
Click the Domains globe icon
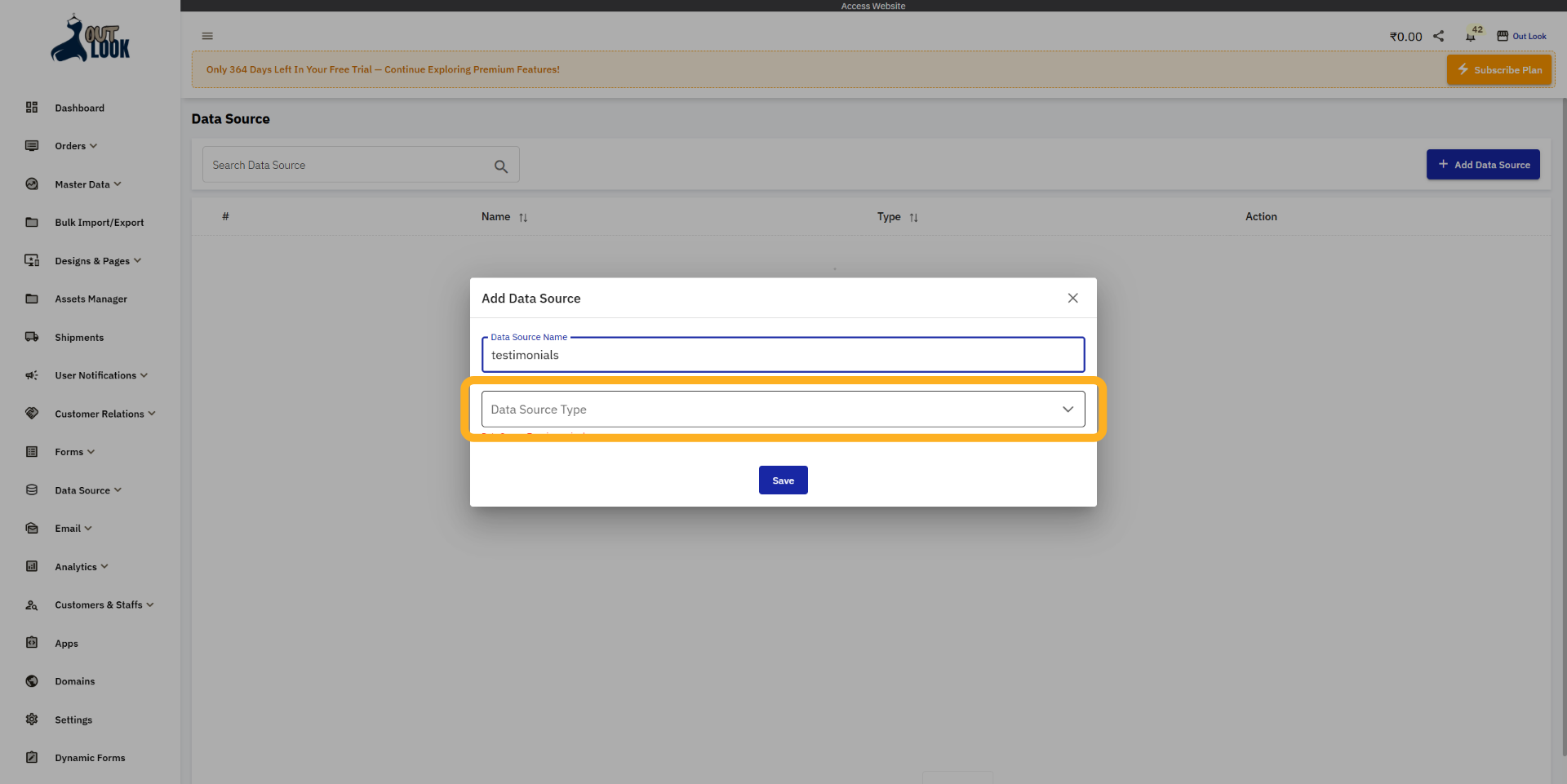point(31,681)
